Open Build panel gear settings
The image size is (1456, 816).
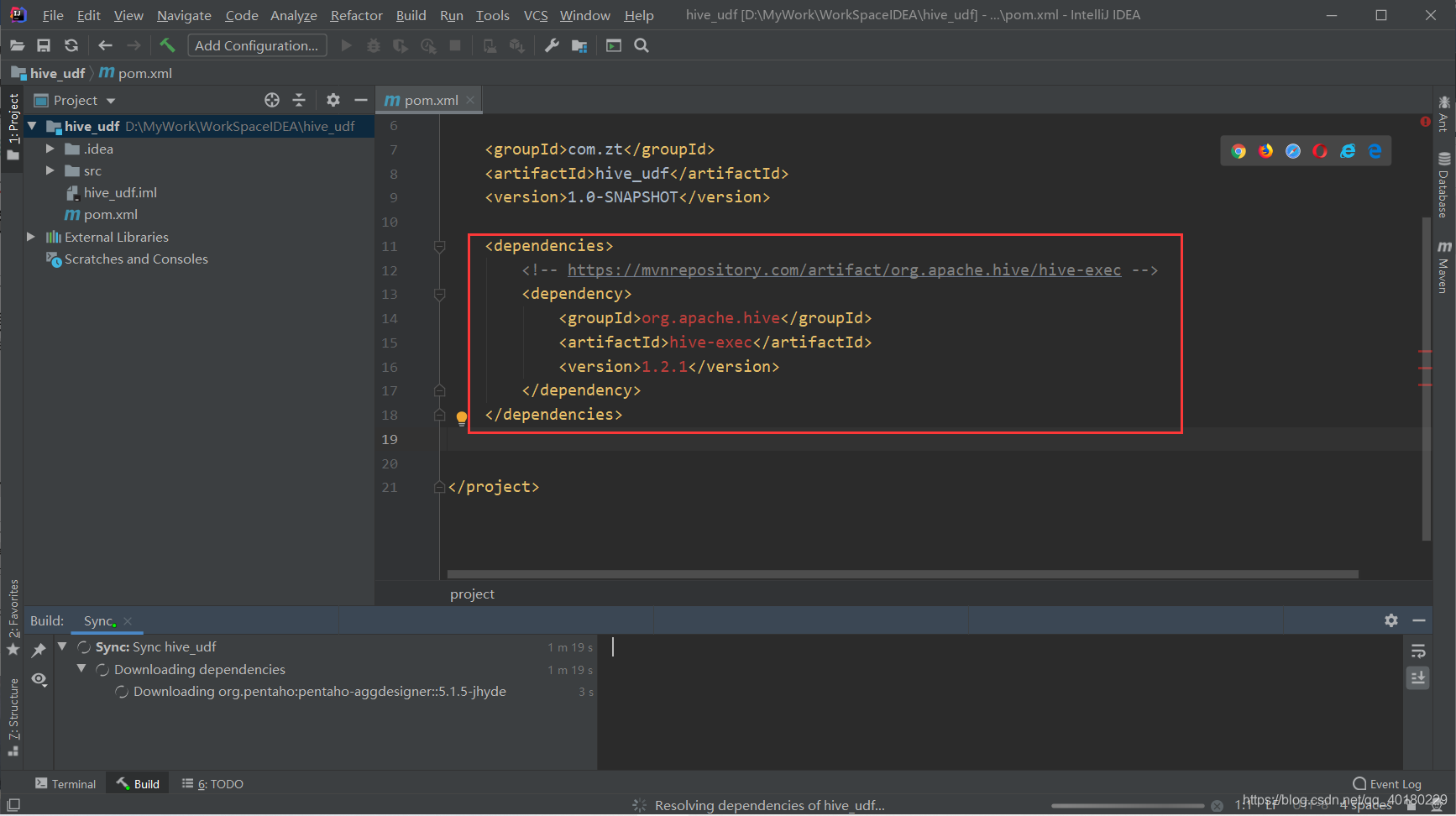click(1391, 620)
